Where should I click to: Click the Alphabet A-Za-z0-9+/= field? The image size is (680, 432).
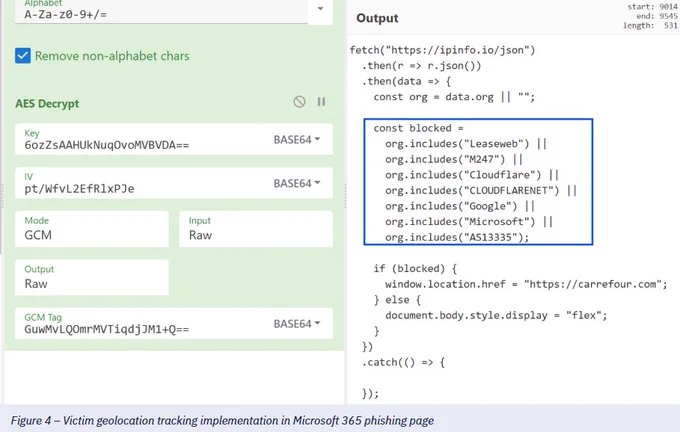point(161,11)
